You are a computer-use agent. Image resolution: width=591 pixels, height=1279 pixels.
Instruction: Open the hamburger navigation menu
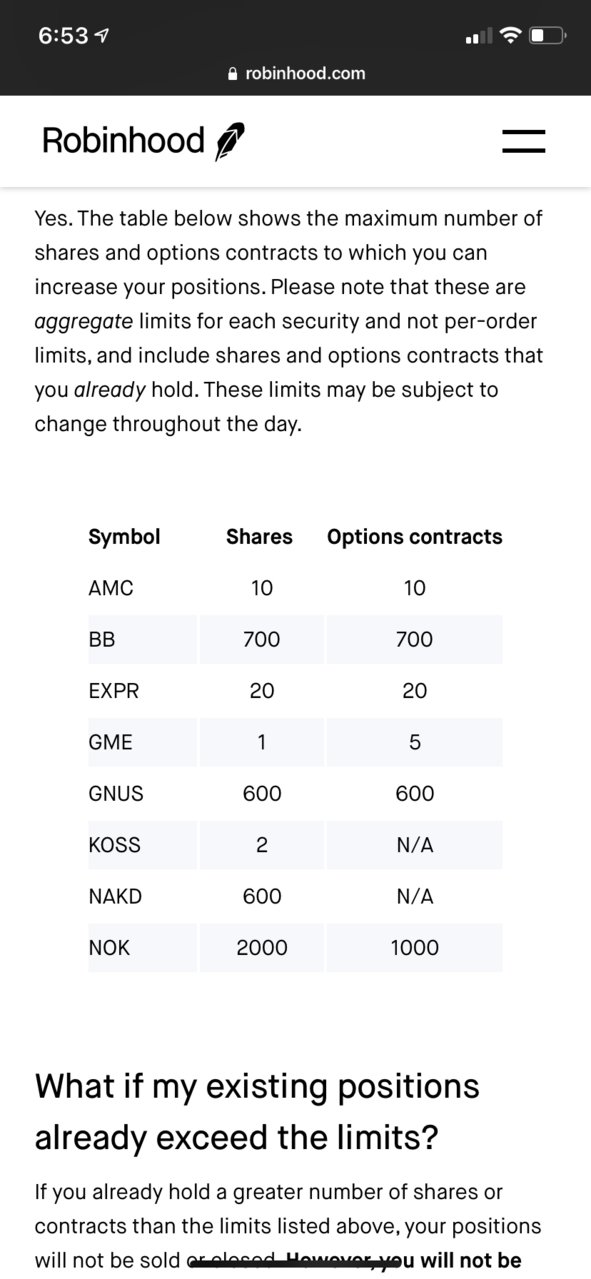point(523,141)
